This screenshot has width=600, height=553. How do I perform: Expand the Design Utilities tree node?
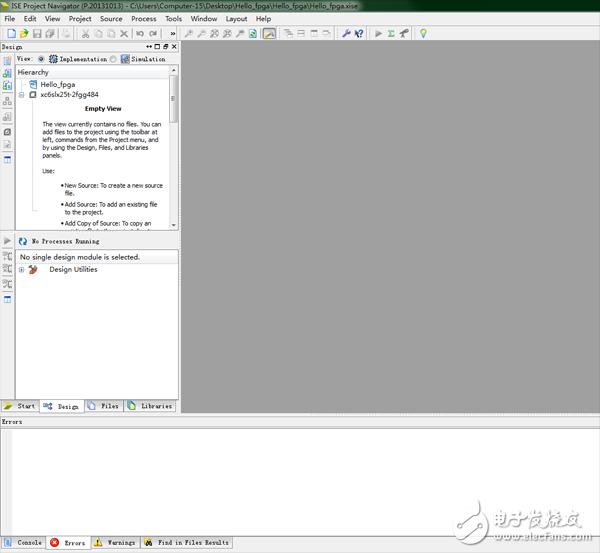[x=21, y=270]
